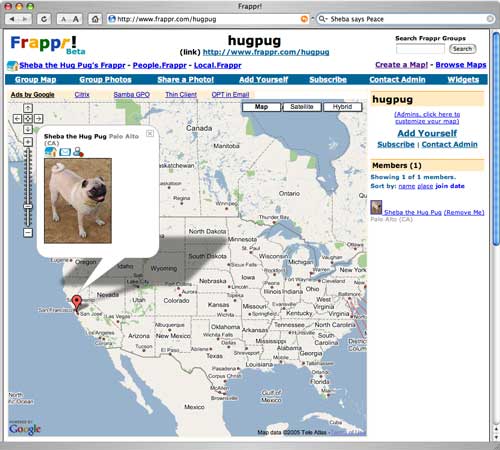This screenshot has width=500, height=450.
Task: Open Sheba the Hug Pug member link
Action: pyautogui.click(x=413, y=212)
